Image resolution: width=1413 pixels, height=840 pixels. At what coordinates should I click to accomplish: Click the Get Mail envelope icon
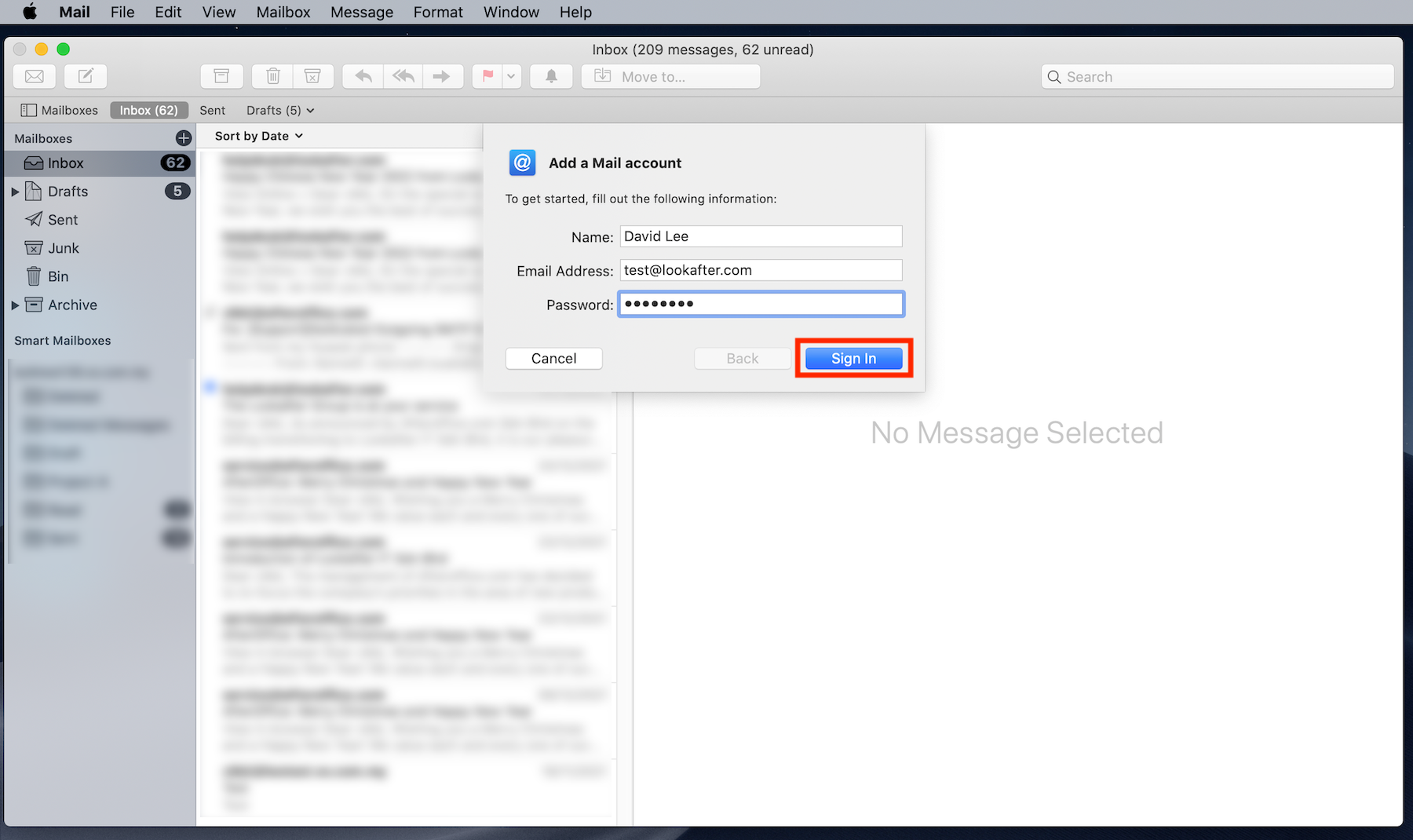coord(35,76)
